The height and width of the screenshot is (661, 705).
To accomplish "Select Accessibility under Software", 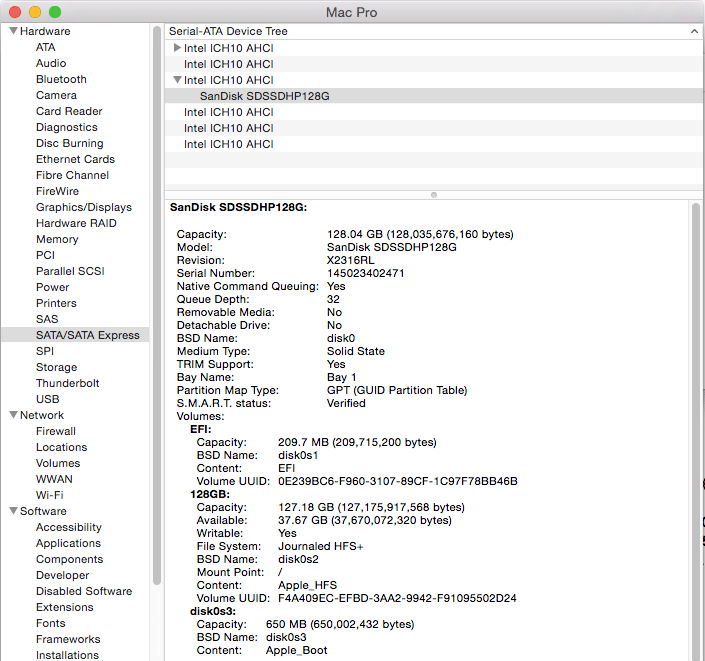I will (68, 527).
